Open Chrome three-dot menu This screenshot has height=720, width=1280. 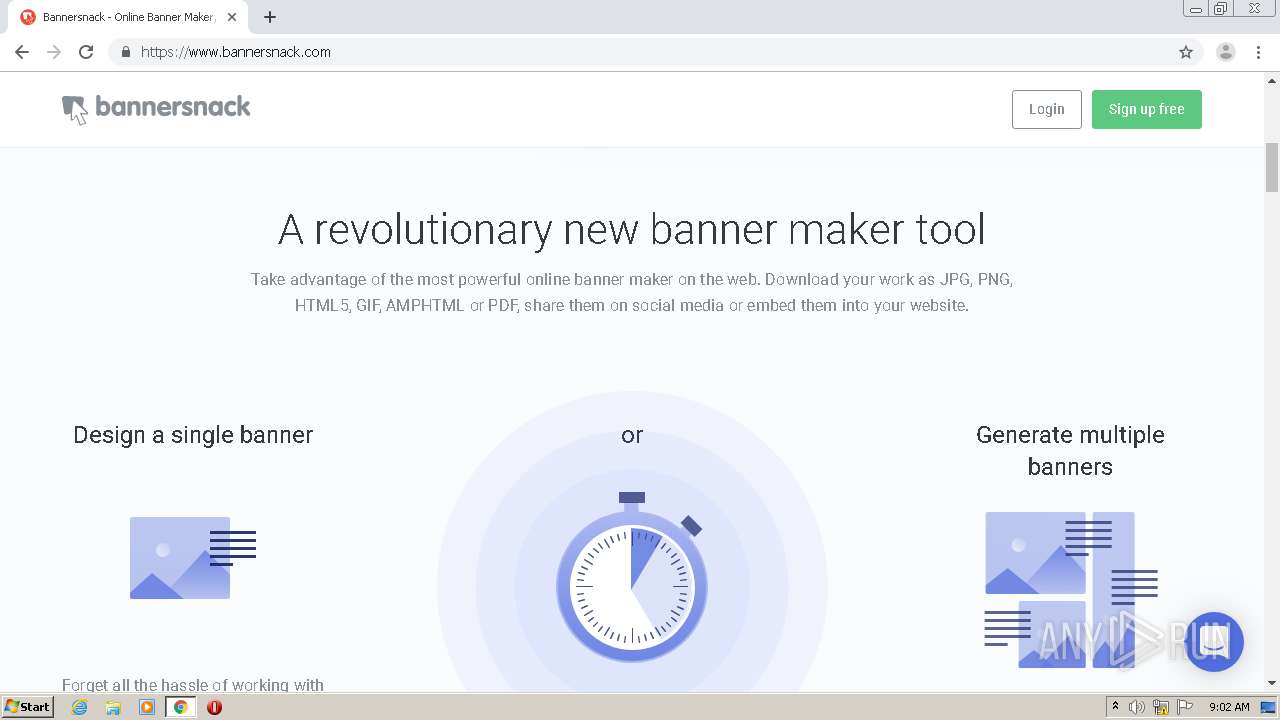click(x=1258, y=52)
